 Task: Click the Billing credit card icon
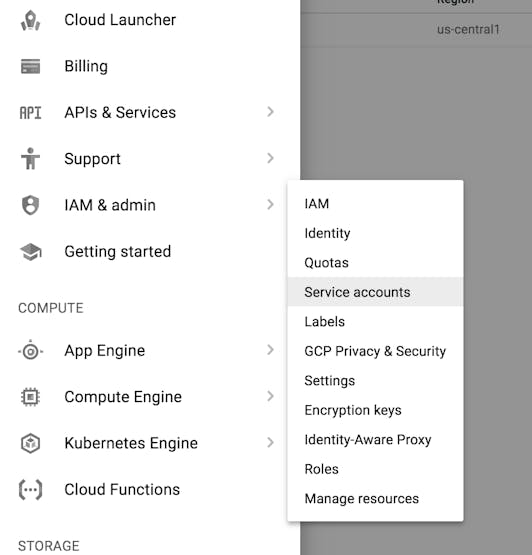[30, 66]
